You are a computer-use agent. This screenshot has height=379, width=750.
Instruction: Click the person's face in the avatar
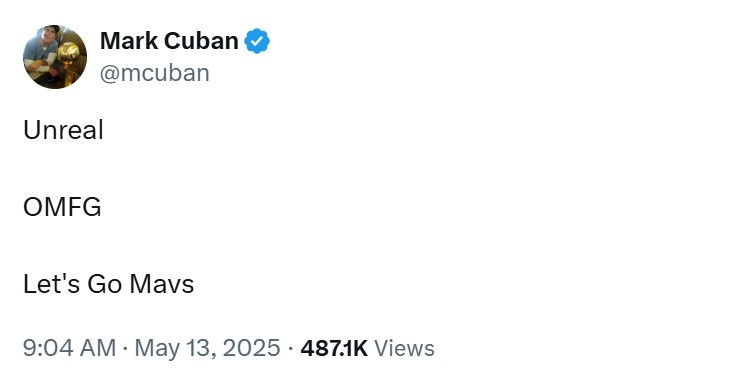(47, 38)
